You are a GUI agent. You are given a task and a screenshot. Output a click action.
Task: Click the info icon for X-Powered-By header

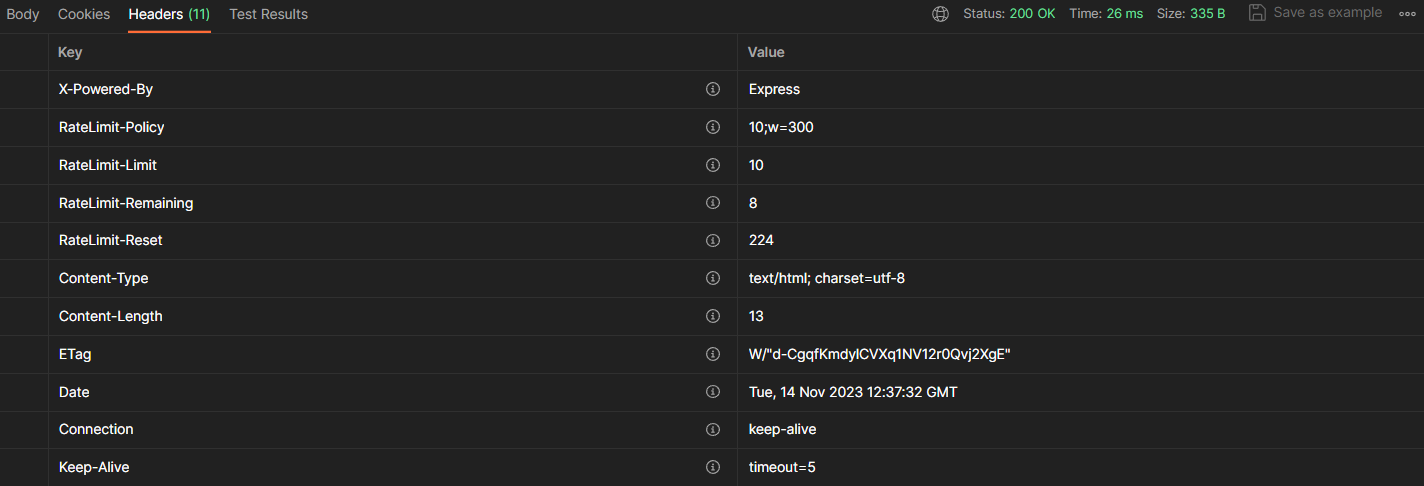(713, 89)
